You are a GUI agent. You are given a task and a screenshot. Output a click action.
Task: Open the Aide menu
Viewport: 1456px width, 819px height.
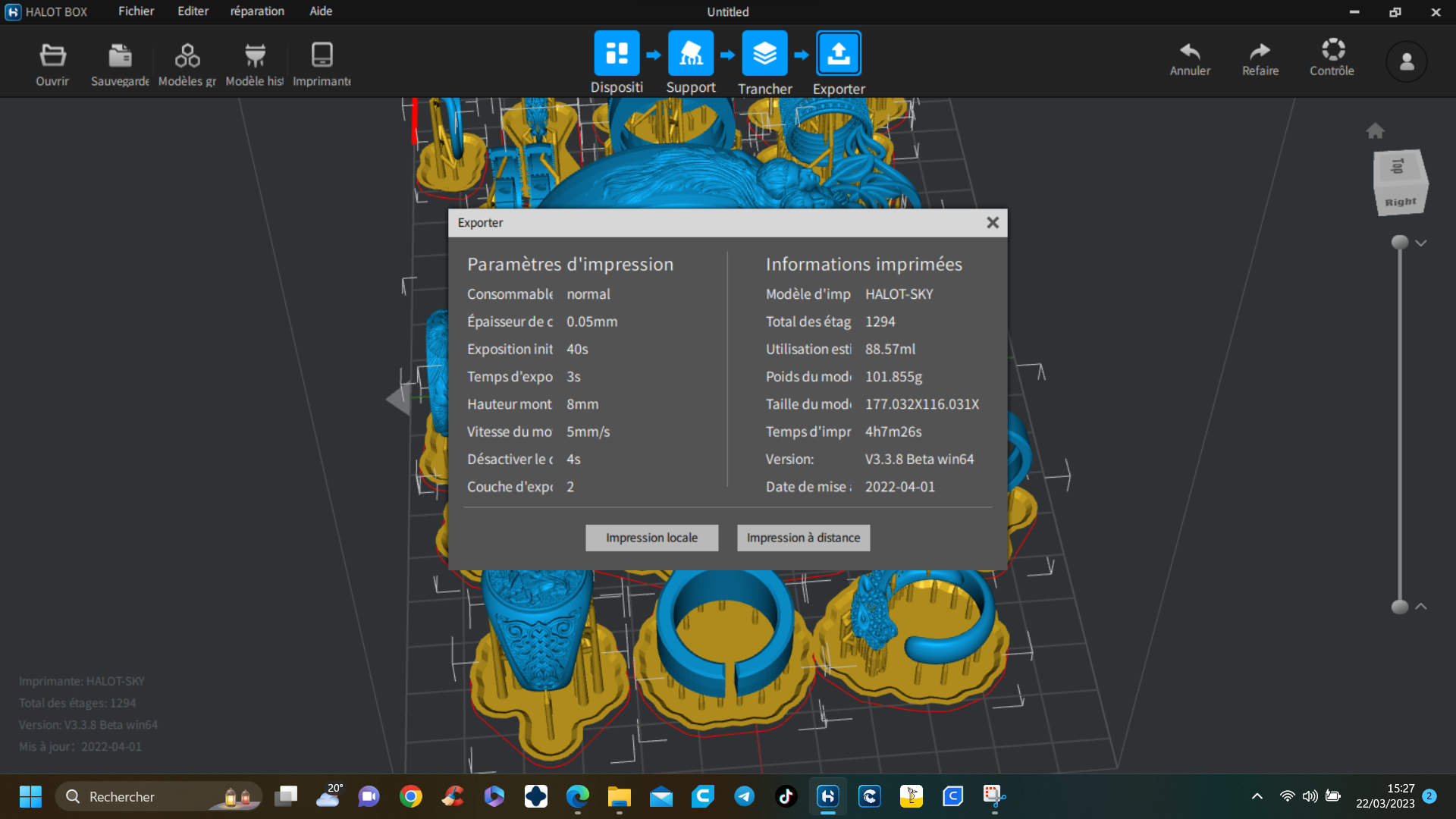click(x=321, y=11)
